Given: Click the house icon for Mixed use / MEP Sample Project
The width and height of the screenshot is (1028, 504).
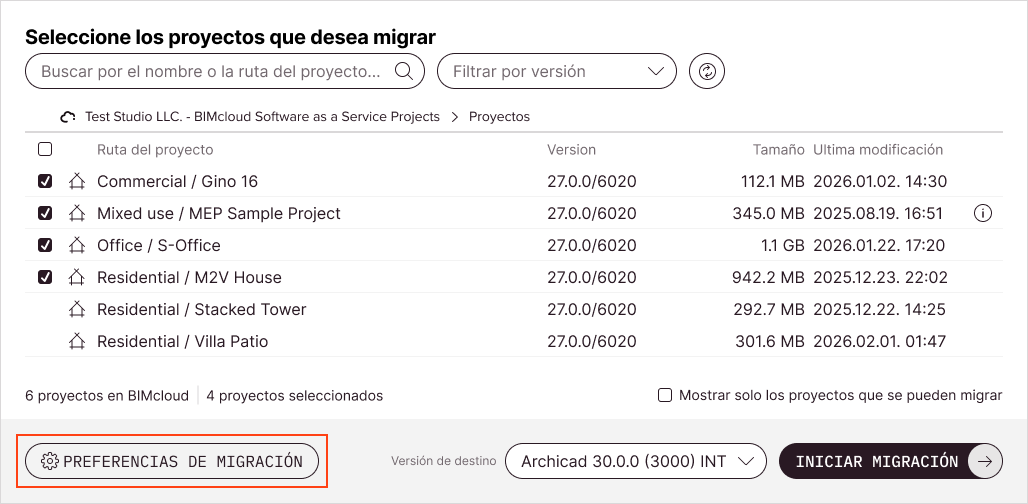Looking at the screenshot, I should point(77,213).
